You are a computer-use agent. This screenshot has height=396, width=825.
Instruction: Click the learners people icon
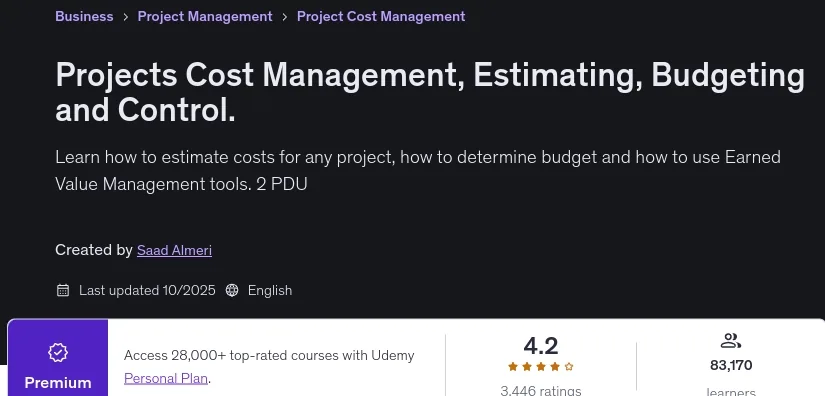(731, 341)
